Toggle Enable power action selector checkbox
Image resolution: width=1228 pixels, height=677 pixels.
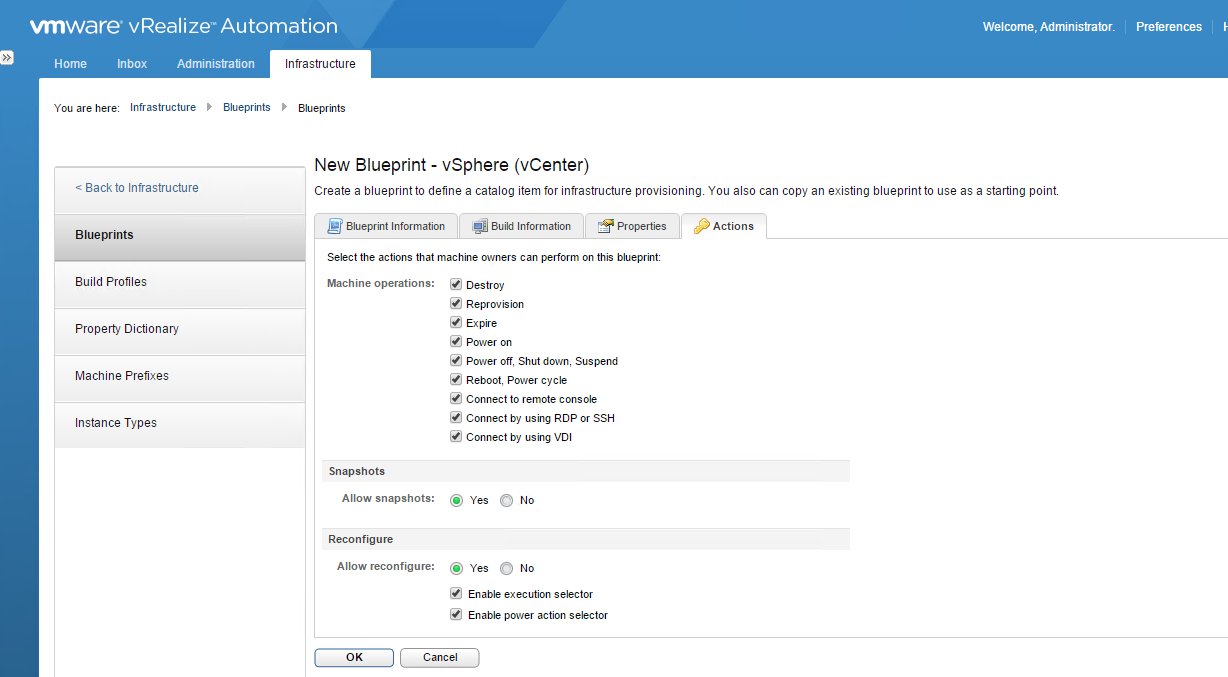click(x=456, y=615)
